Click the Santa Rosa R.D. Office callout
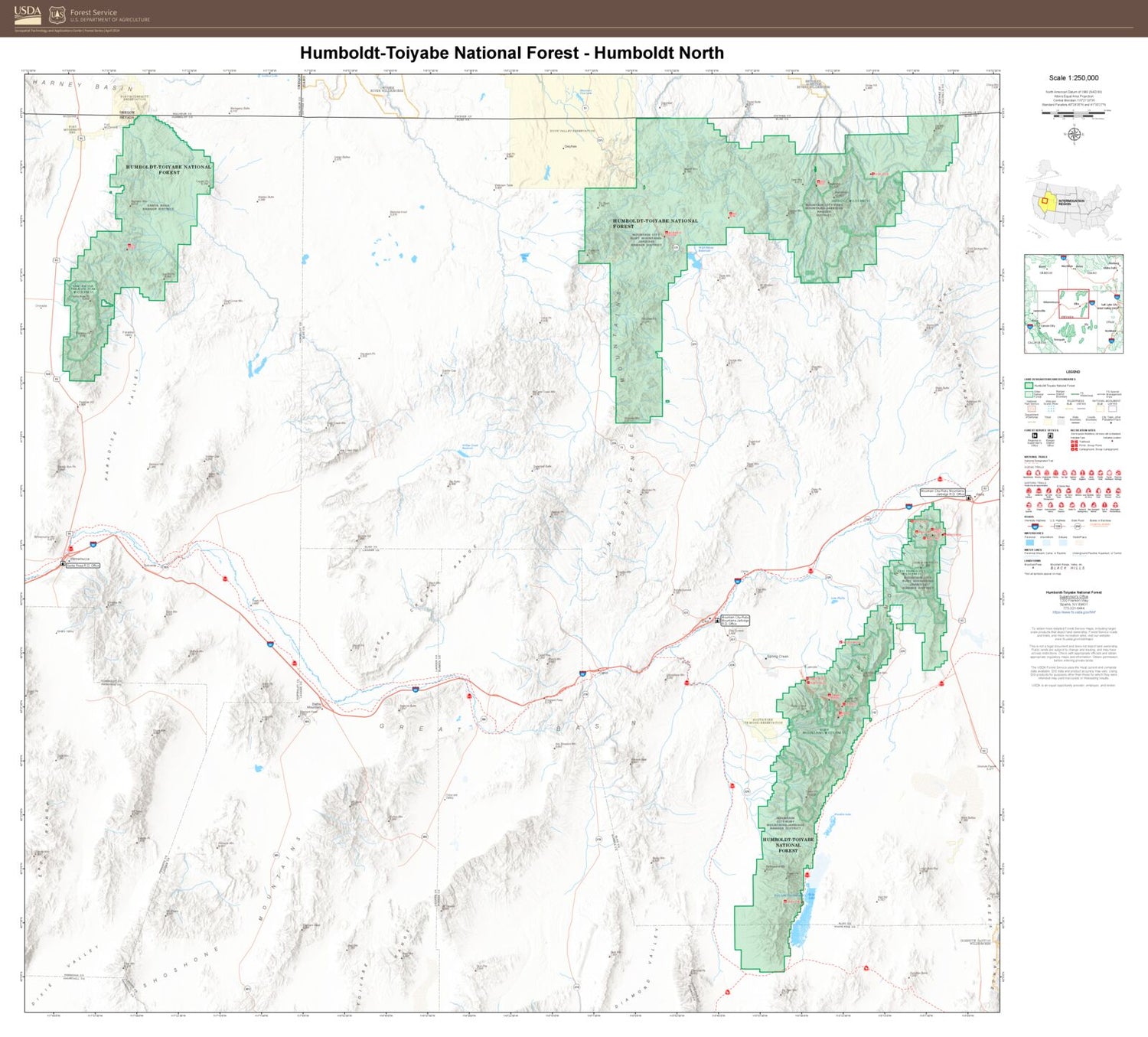This screenshot has width=1148, height=1037. point(83,566)
